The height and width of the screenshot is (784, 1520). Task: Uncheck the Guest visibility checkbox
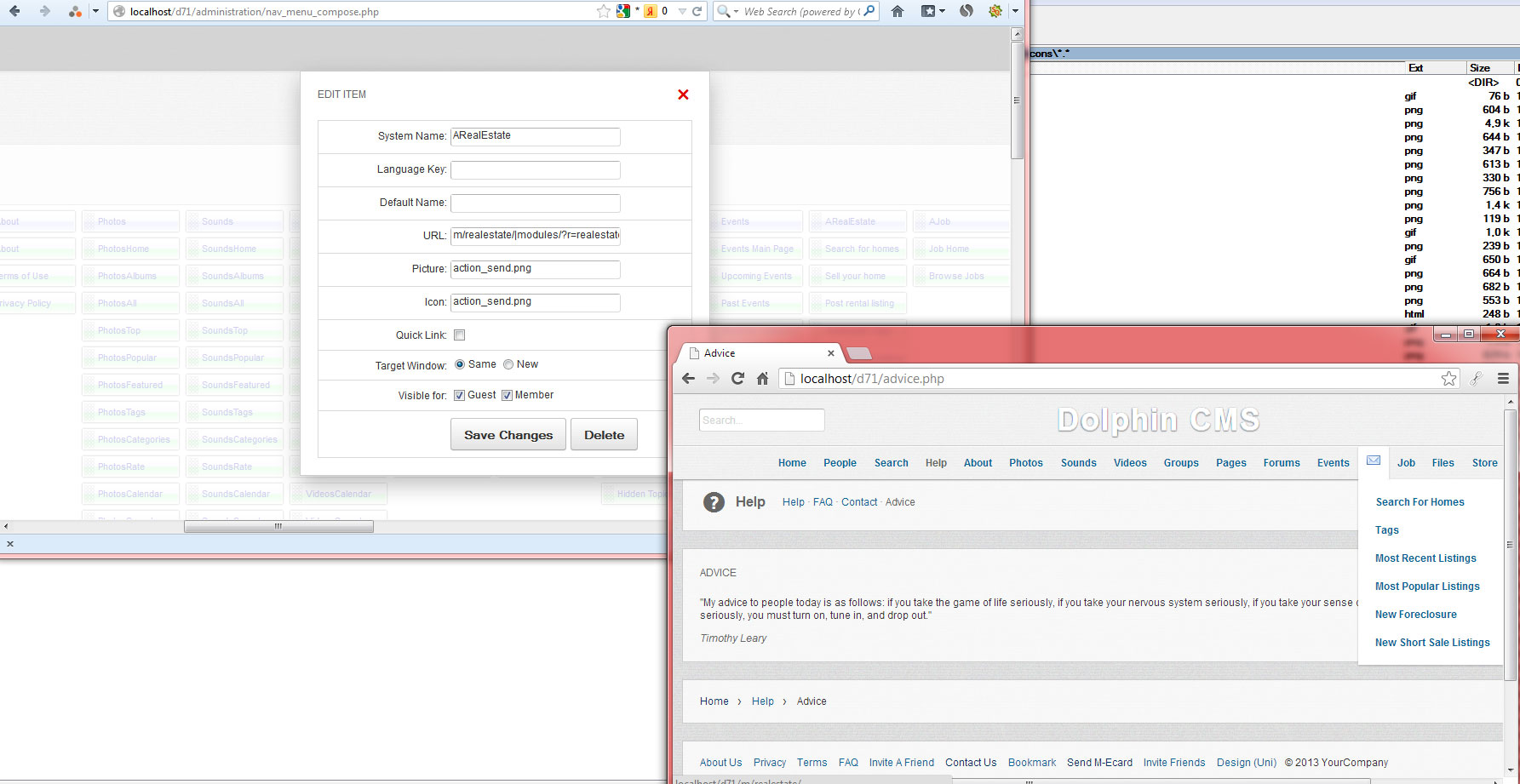460,395
